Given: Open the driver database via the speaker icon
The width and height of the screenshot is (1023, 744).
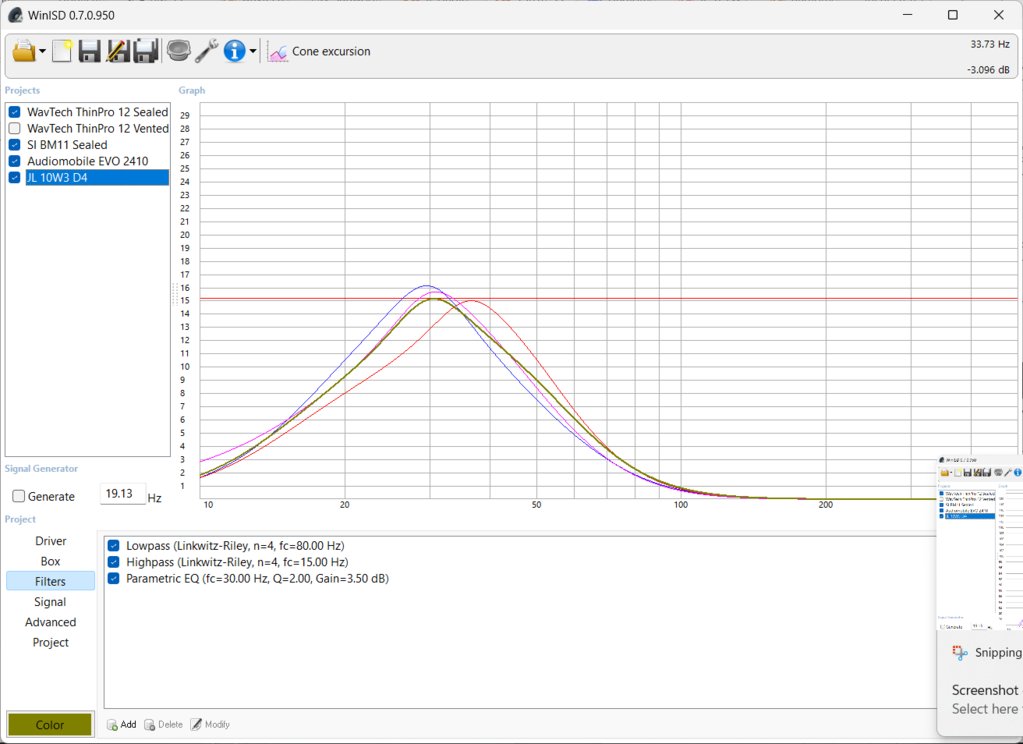Looking at the screenshot, I should (x=178, y=51).
